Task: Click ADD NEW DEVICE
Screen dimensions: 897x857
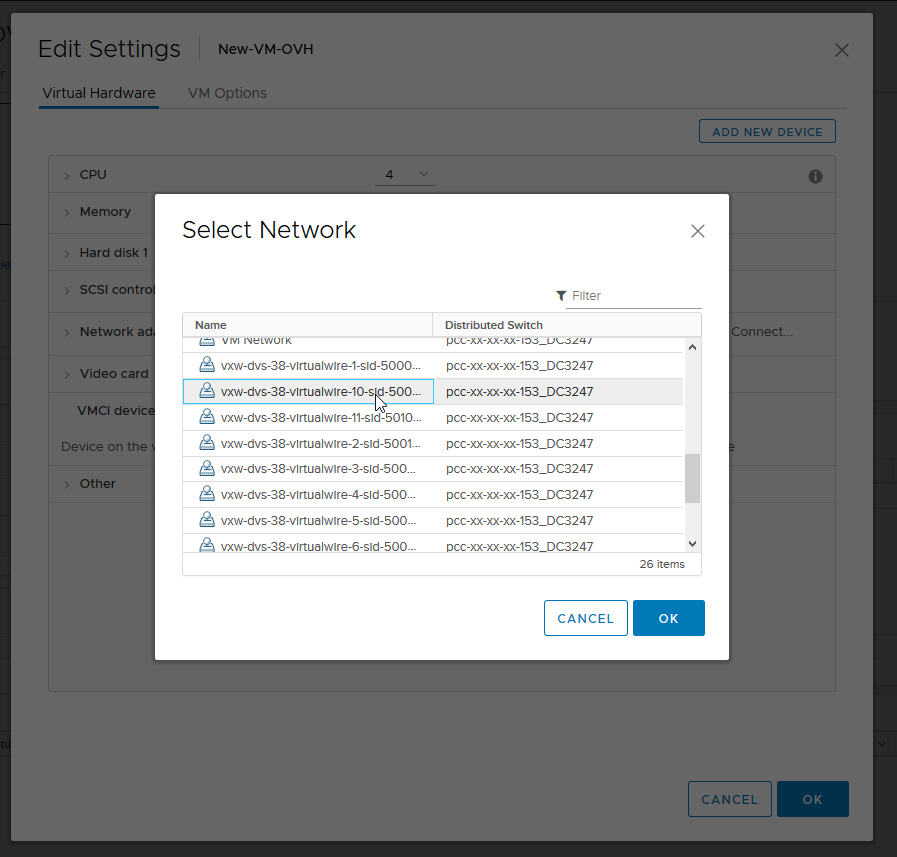Action: coord(766,131)
